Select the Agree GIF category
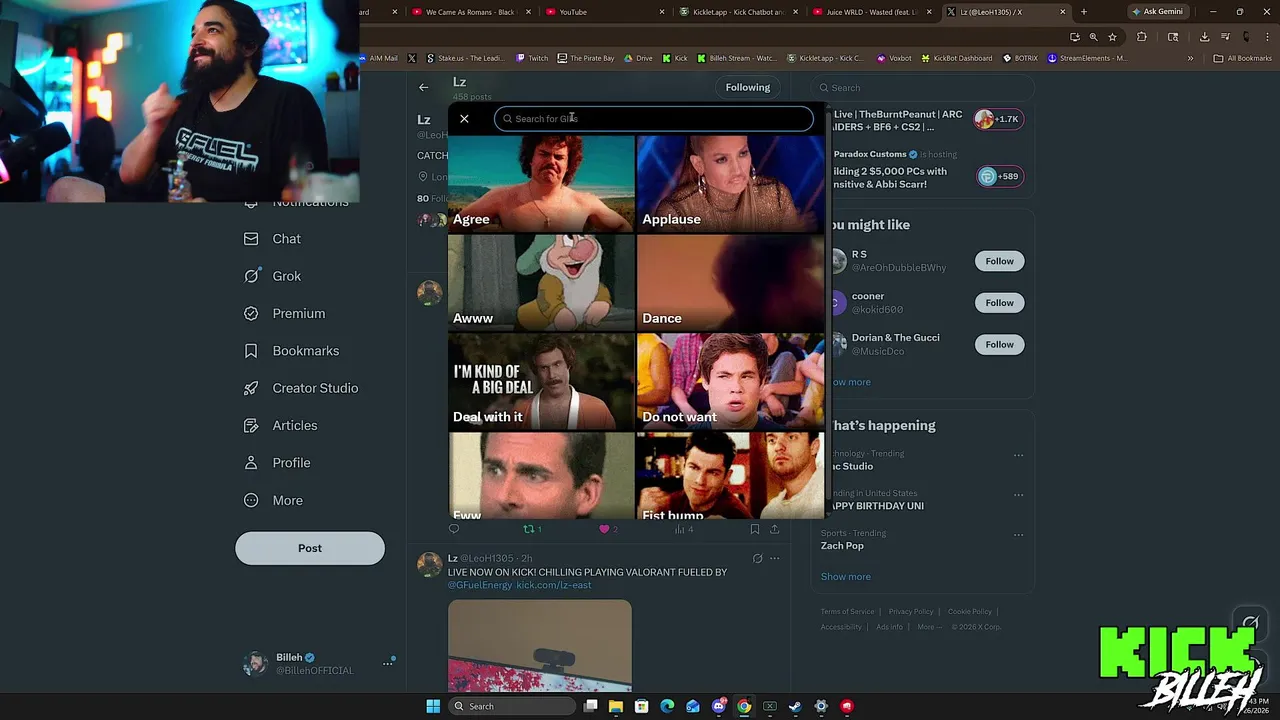This screenshot has height=720, width=1280. (541, 183)
